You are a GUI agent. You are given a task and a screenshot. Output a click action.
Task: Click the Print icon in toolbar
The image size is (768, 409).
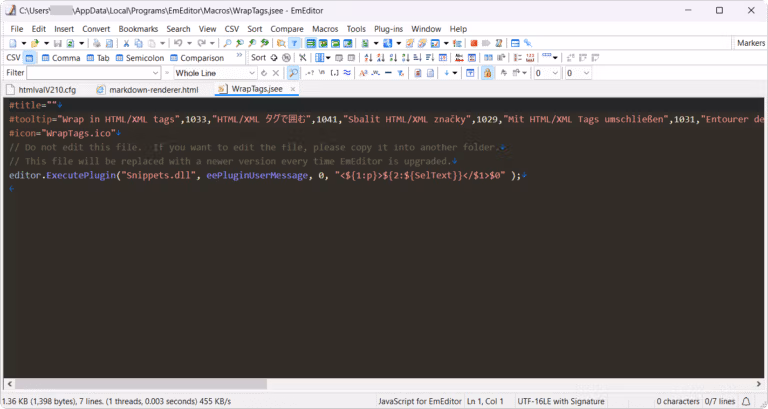point(97,43)
